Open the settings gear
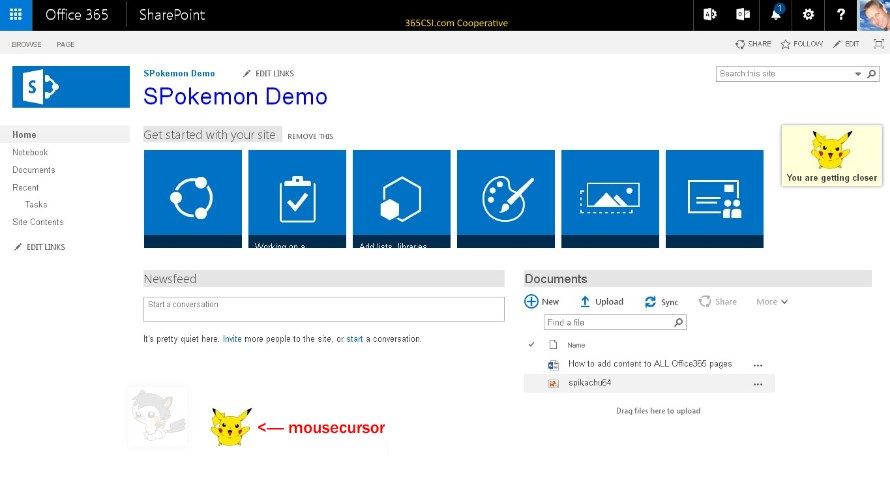Image resolution: width=890 pixels, height=493 pixels. coord(808,15)
